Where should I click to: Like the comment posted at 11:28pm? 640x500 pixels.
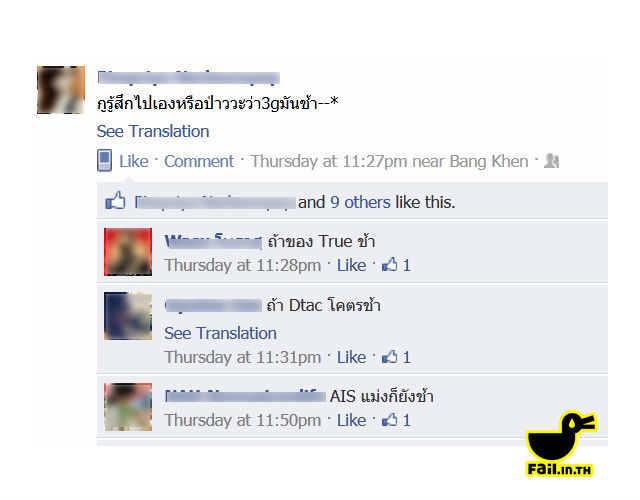[x=351, y=265]
